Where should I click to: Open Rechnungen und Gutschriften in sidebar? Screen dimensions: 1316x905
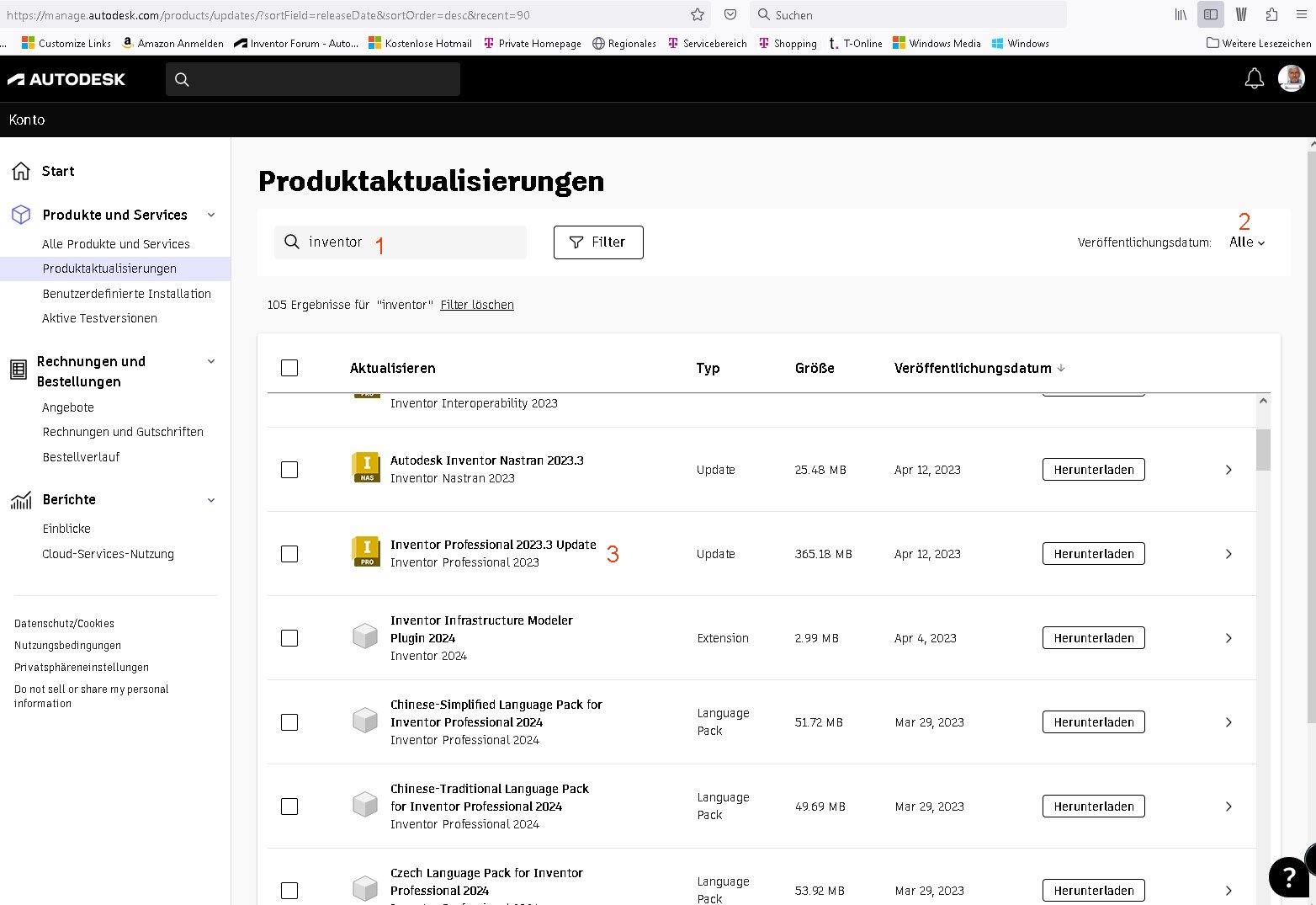tap(123, 432)
